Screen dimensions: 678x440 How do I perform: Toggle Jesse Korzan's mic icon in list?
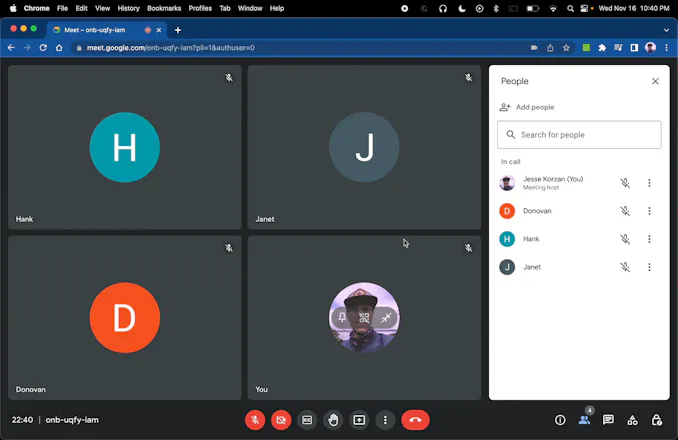coord(625,183)
